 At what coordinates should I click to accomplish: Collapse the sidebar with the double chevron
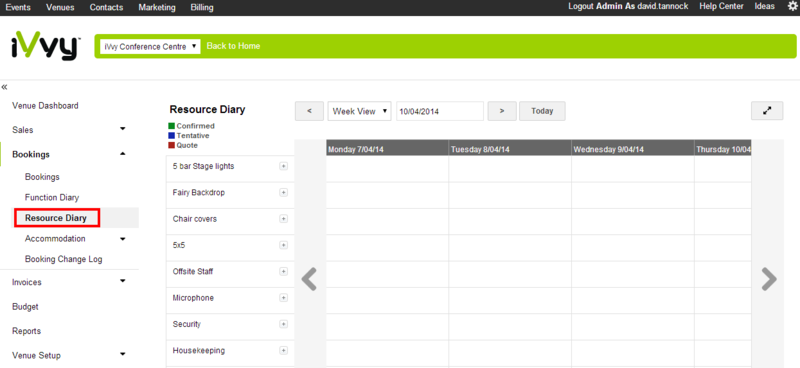click(x=5, y=87)
